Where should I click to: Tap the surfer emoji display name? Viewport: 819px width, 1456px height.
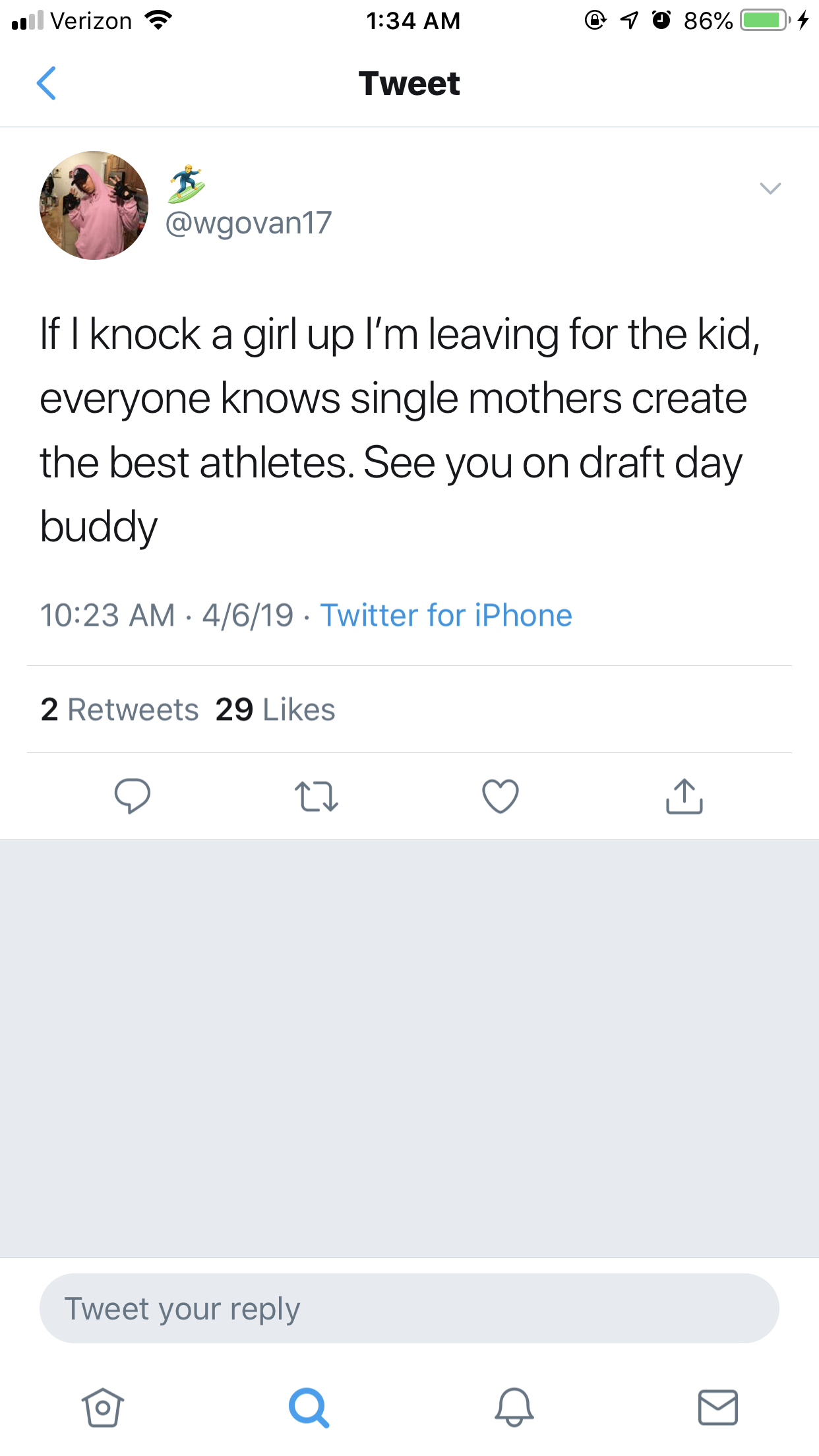pyautogui.click(x=187, y=183)
